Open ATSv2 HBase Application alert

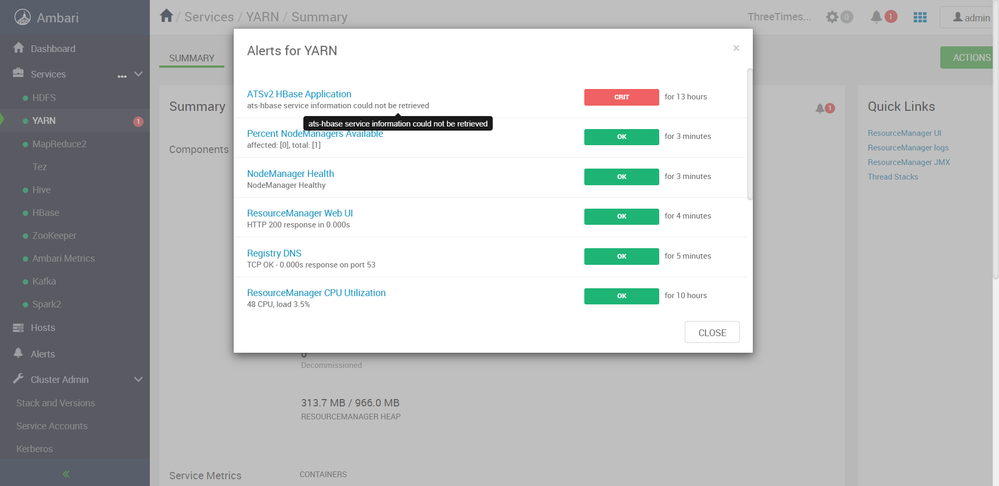(x=299, y=94)
